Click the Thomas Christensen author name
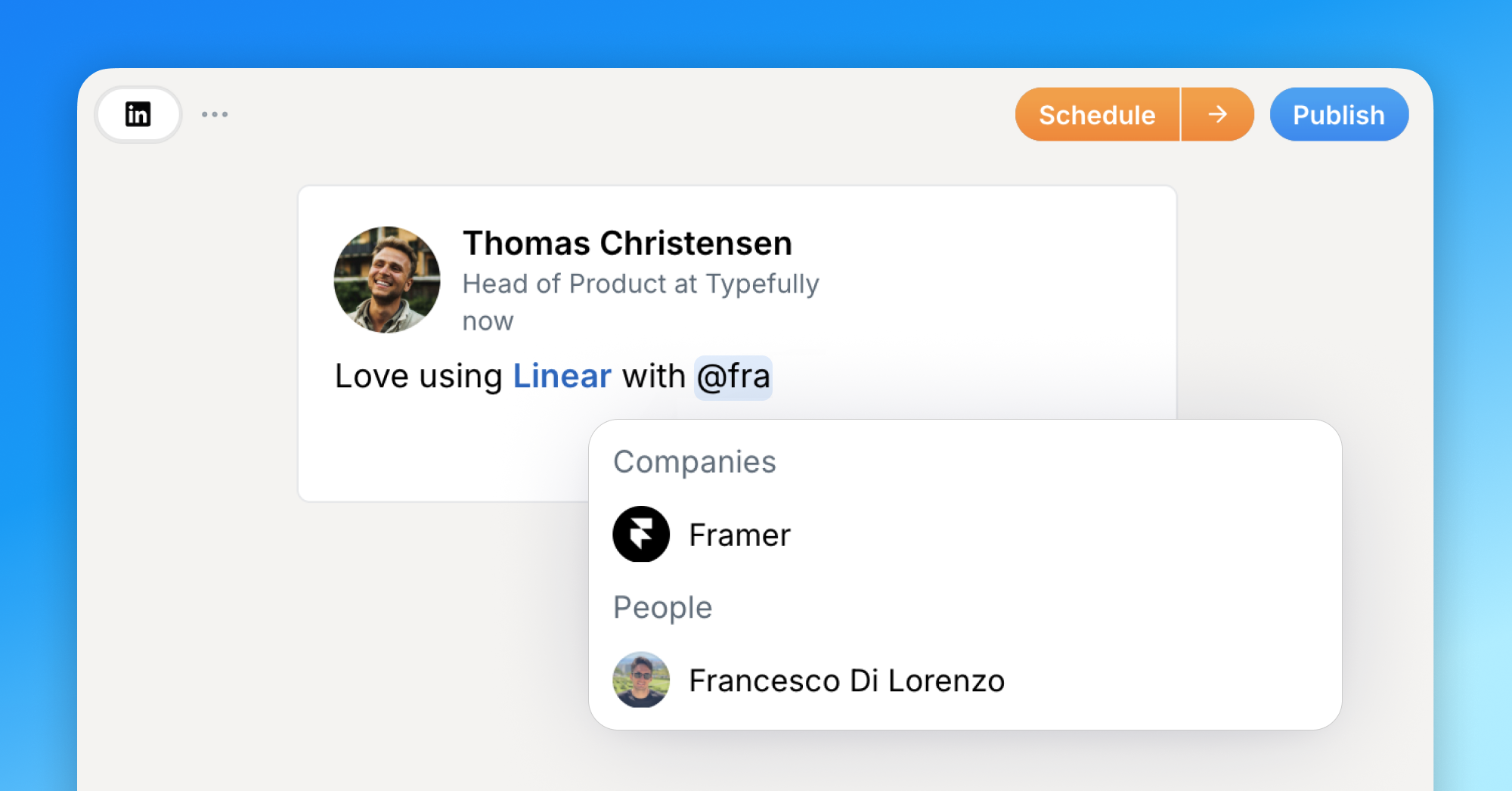This screenshot has width=1512, height=791. click(627, 244)
